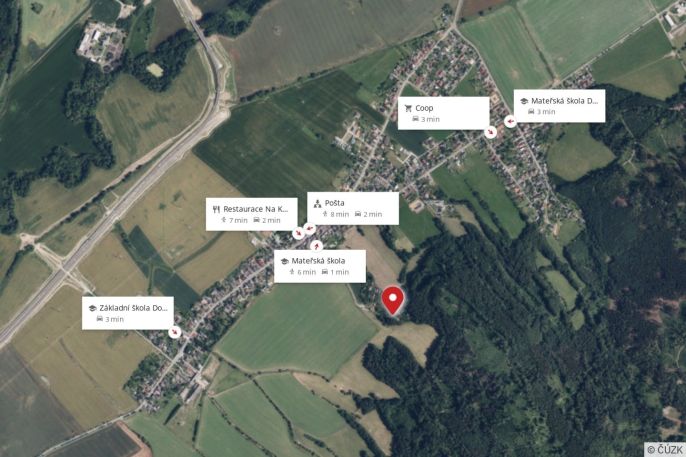Click the arrow marker under the Pošta label
This screenshot has height=457, width=686.
pyautogui.click(x=310, y=228)
